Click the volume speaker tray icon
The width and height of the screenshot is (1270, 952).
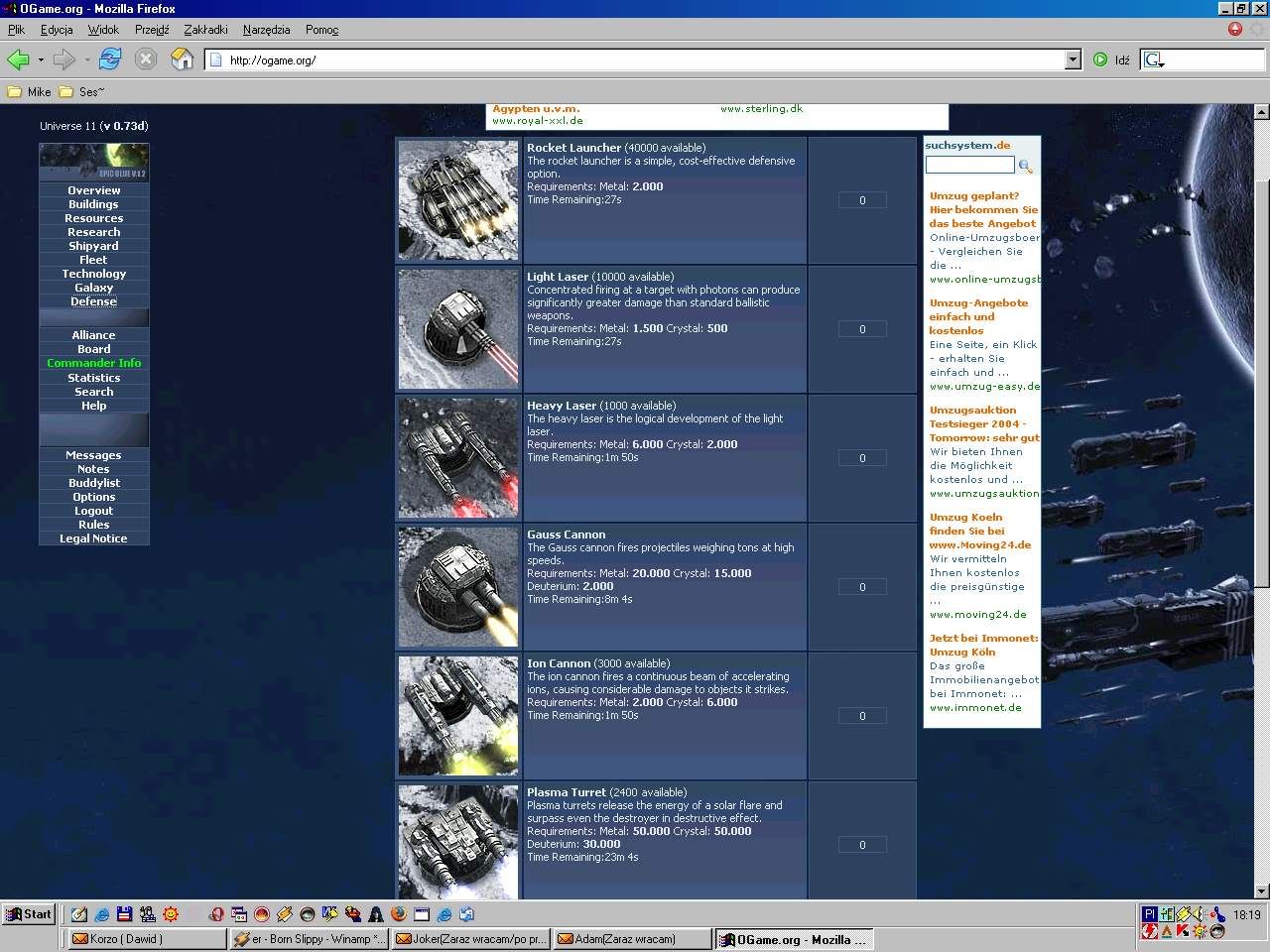(x=1198, y=913)
